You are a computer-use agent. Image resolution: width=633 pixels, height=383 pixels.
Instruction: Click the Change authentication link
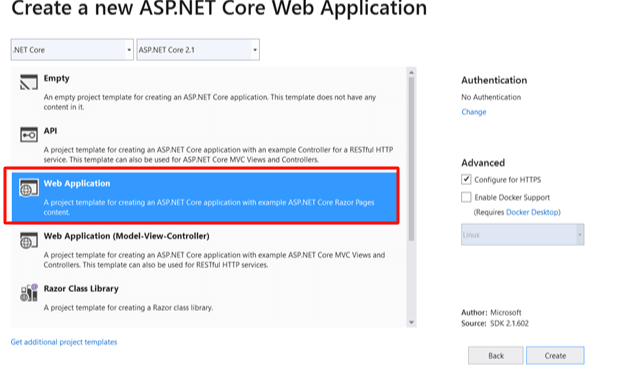[474, 112]
